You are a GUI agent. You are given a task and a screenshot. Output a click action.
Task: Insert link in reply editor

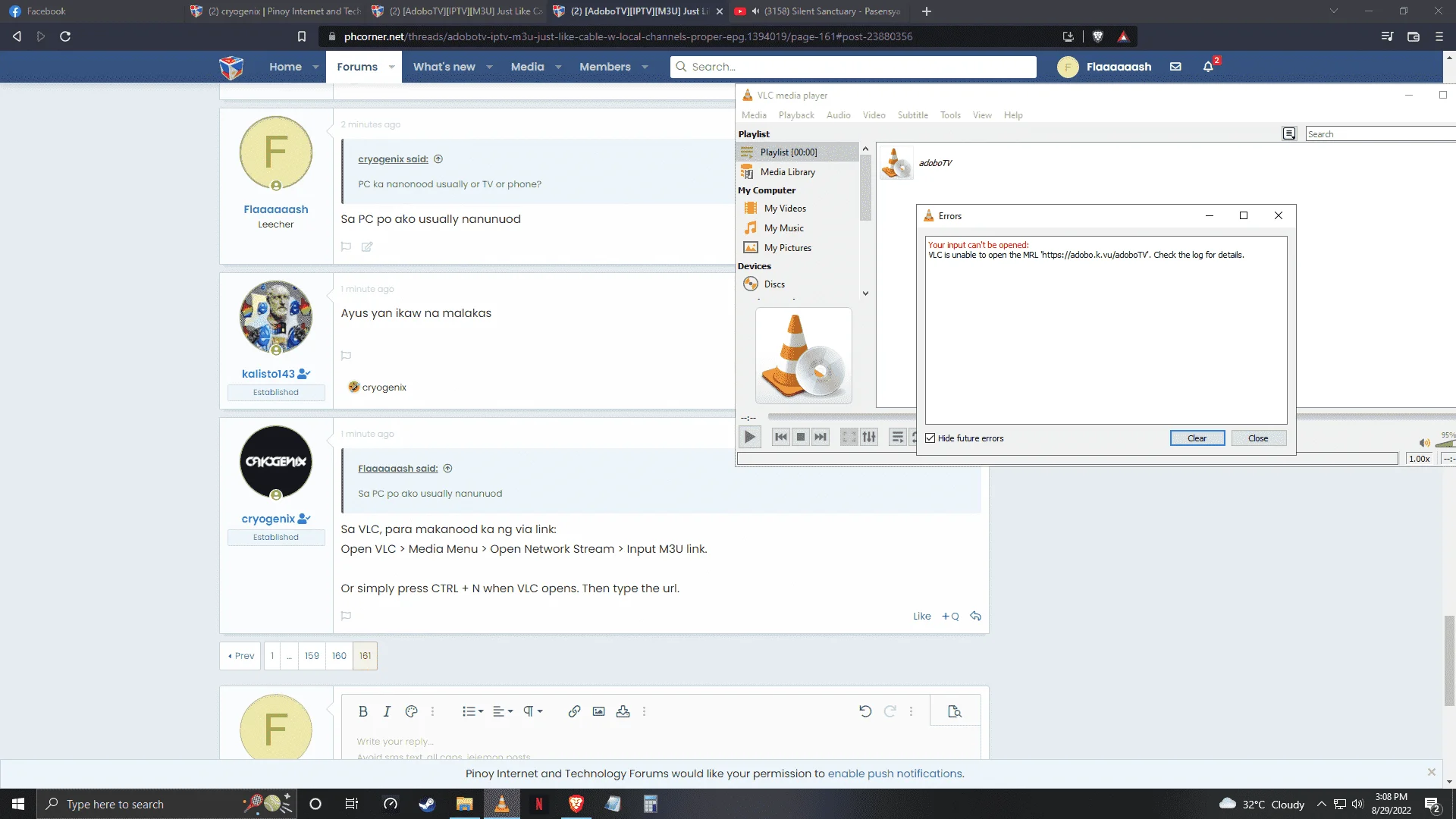574,711
